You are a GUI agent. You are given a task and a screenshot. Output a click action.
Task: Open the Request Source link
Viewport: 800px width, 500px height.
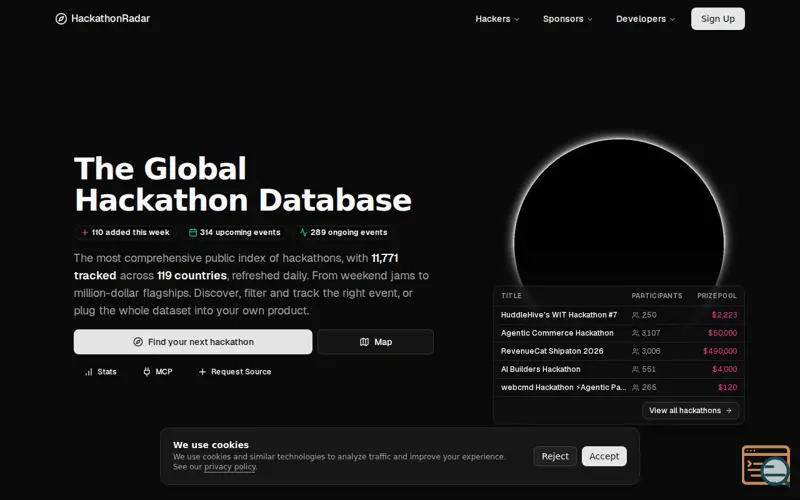coord(235,372)
